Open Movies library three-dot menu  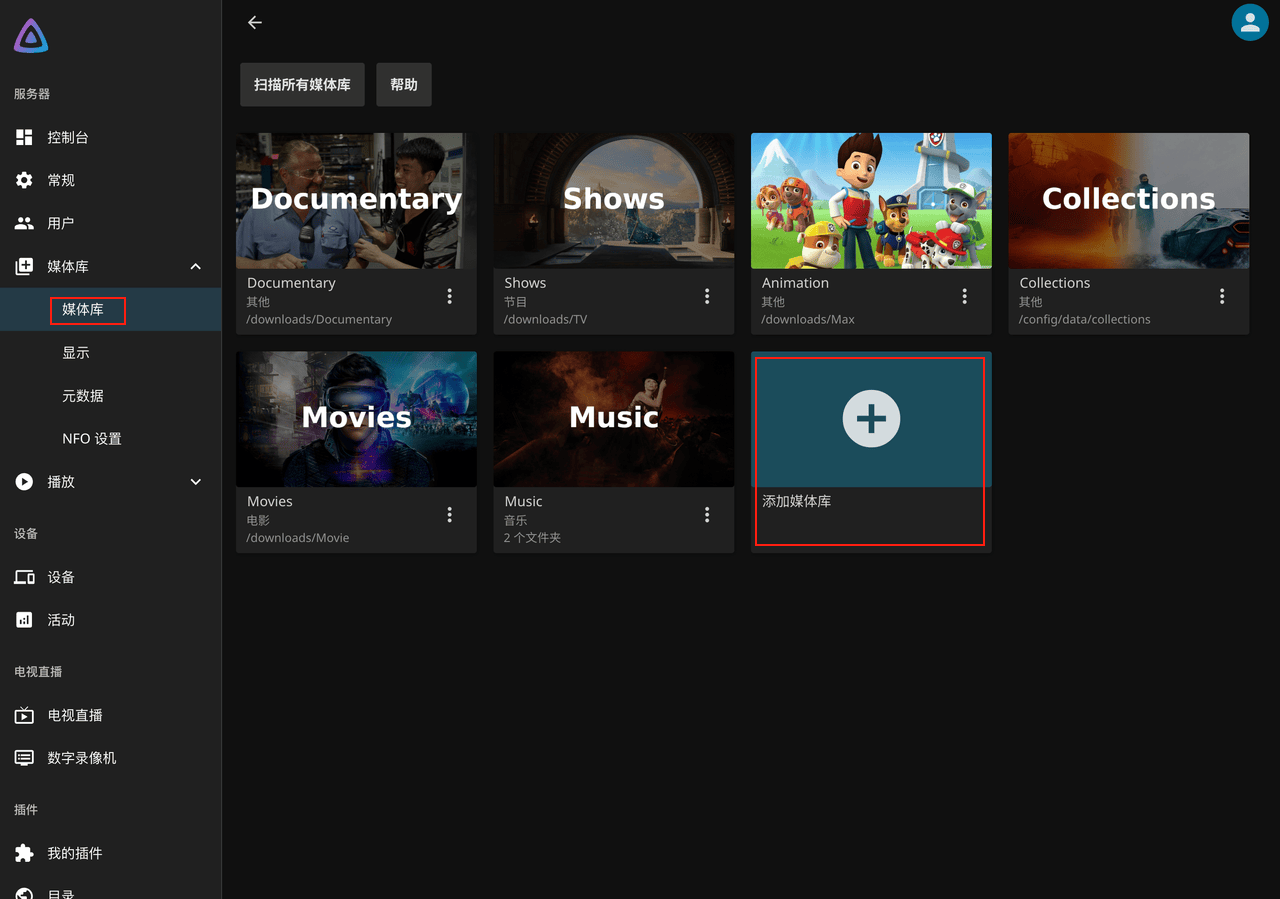(450, 514)
